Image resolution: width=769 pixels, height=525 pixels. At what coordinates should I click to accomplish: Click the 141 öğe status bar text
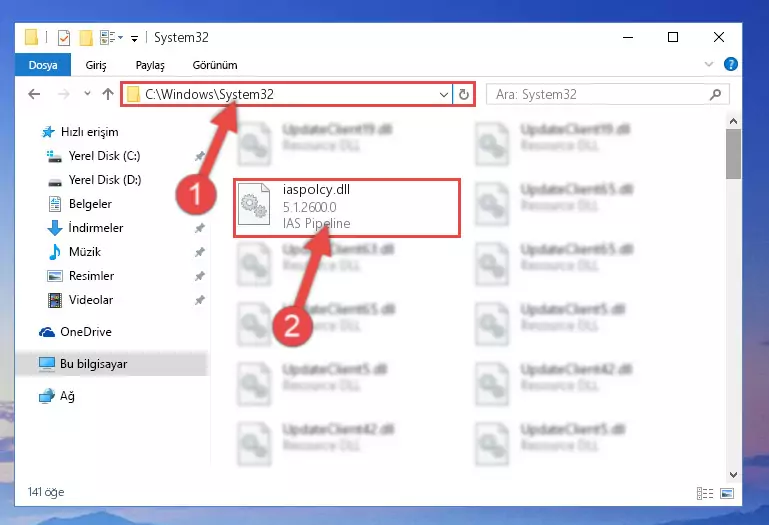tap(46, 492)
